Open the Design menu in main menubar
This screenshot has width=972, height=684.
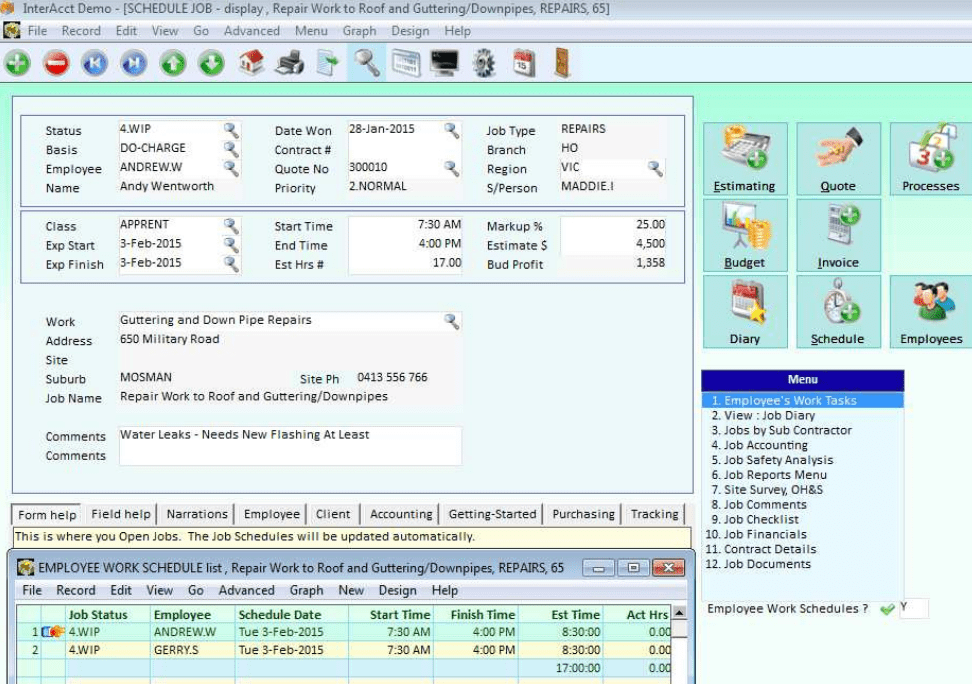coord(410,30)
